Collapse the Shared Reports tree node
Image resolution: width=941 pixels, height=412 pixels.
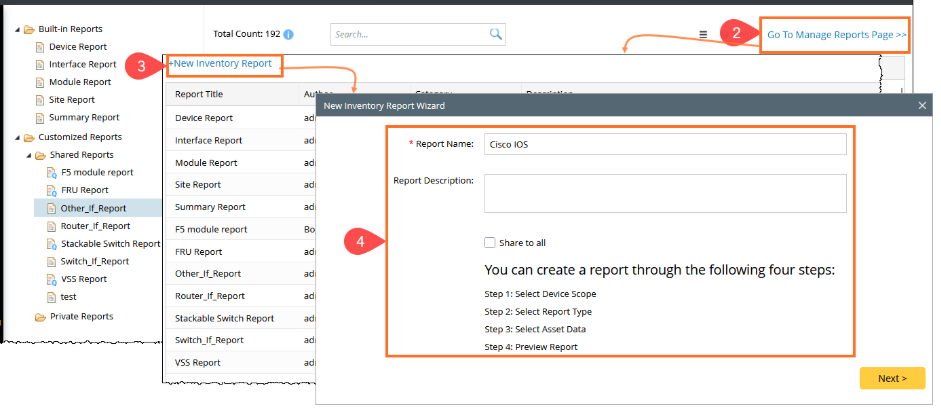click(28, 155)
